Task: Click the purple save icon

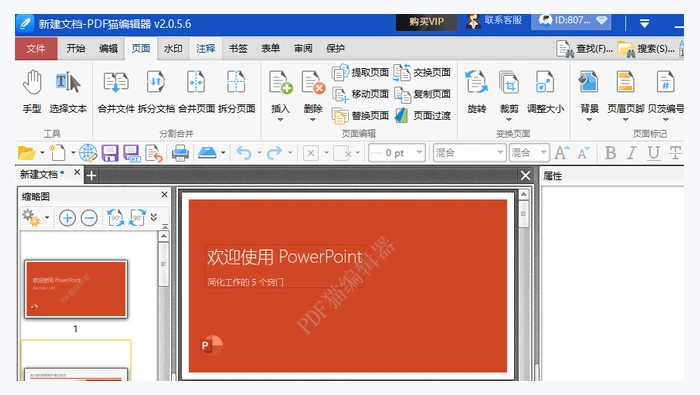Action: 110,153
